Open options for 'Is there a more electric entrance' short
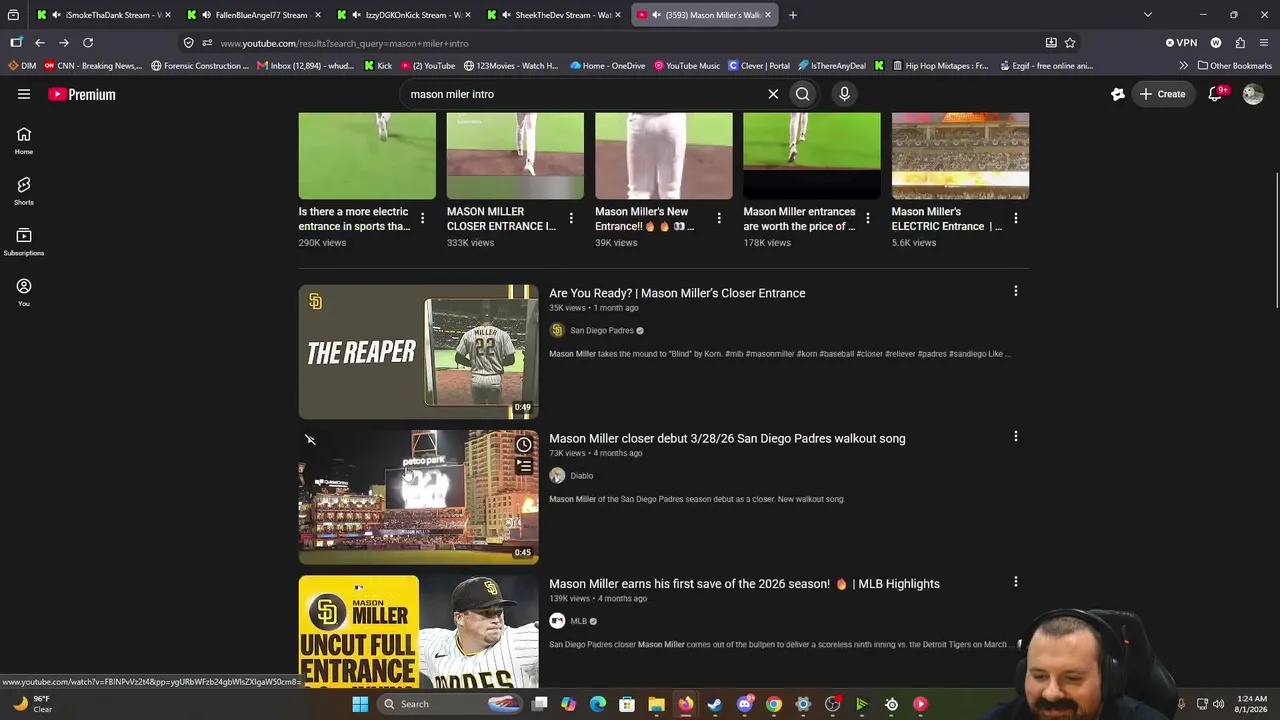The height and width of the screenshot is (720, 1280). [x=423, y=218]
